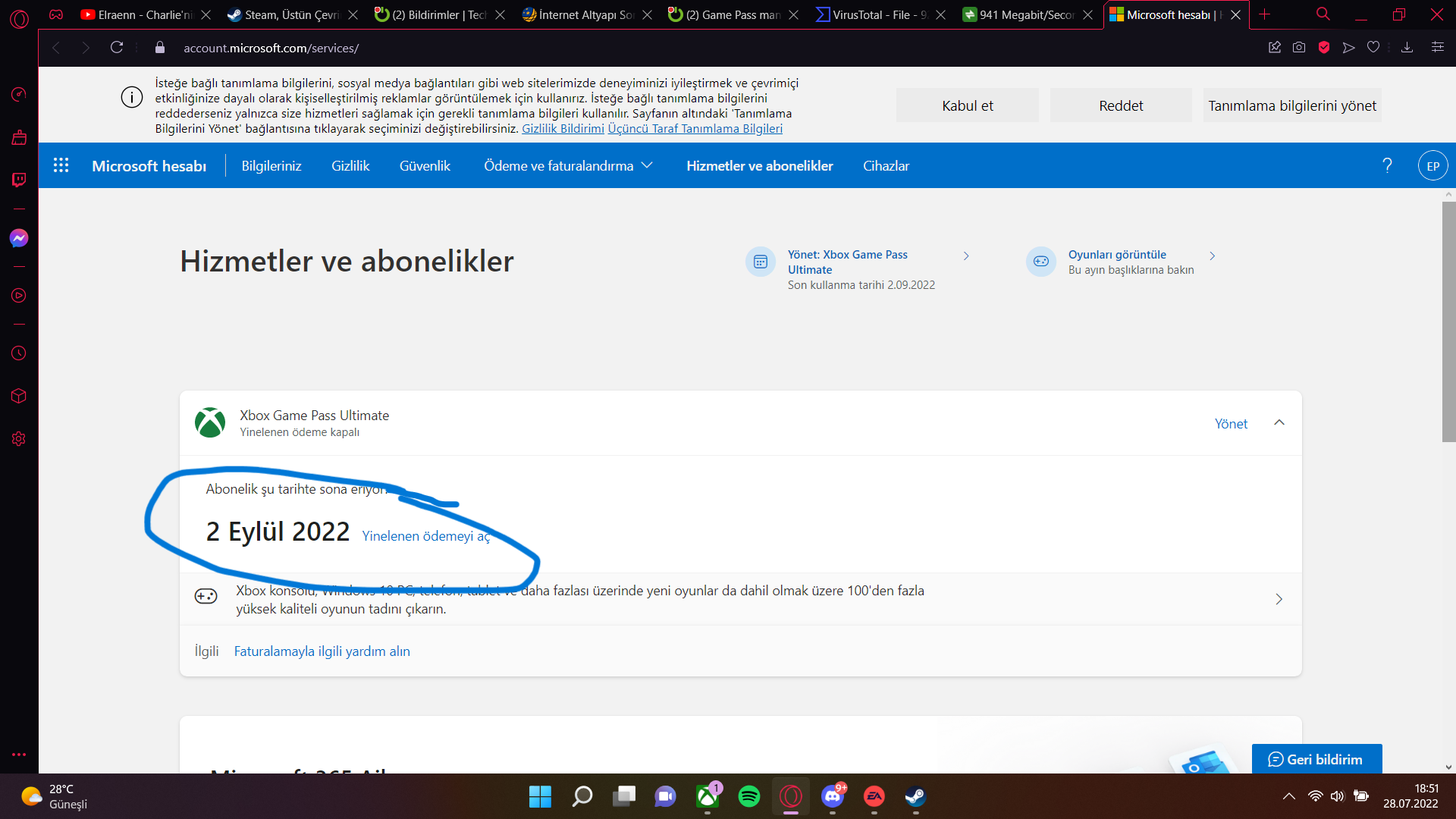Reload the page with refresh icon
This screenshot has width=1456, height=819.
tap(117, 48)
